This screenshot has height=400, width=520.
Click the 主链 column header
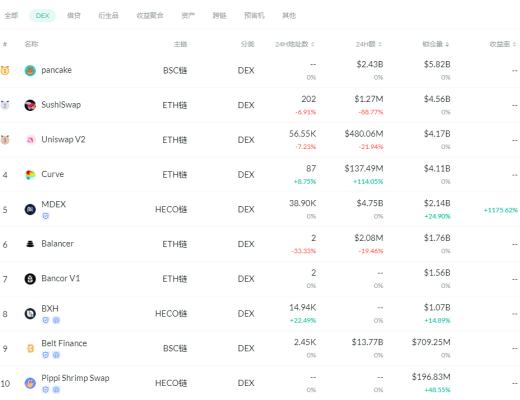point(180,44)
